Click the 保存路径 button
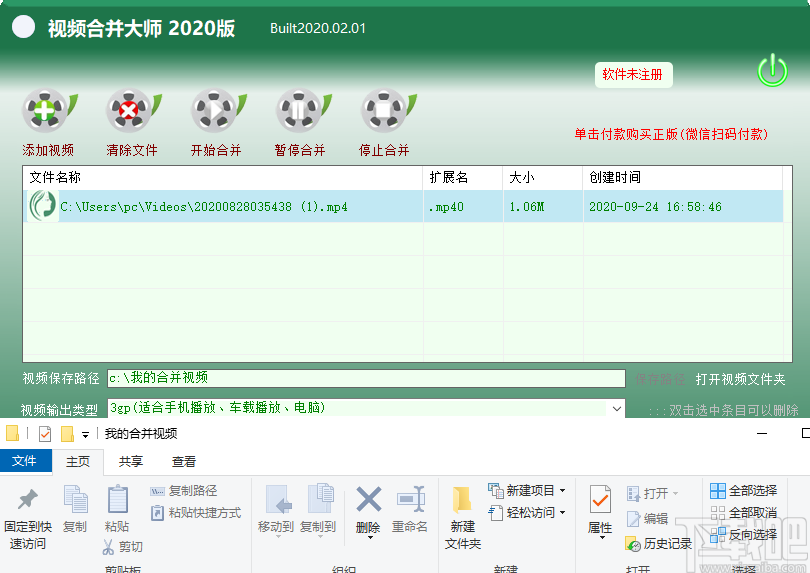 coord(660,379)
